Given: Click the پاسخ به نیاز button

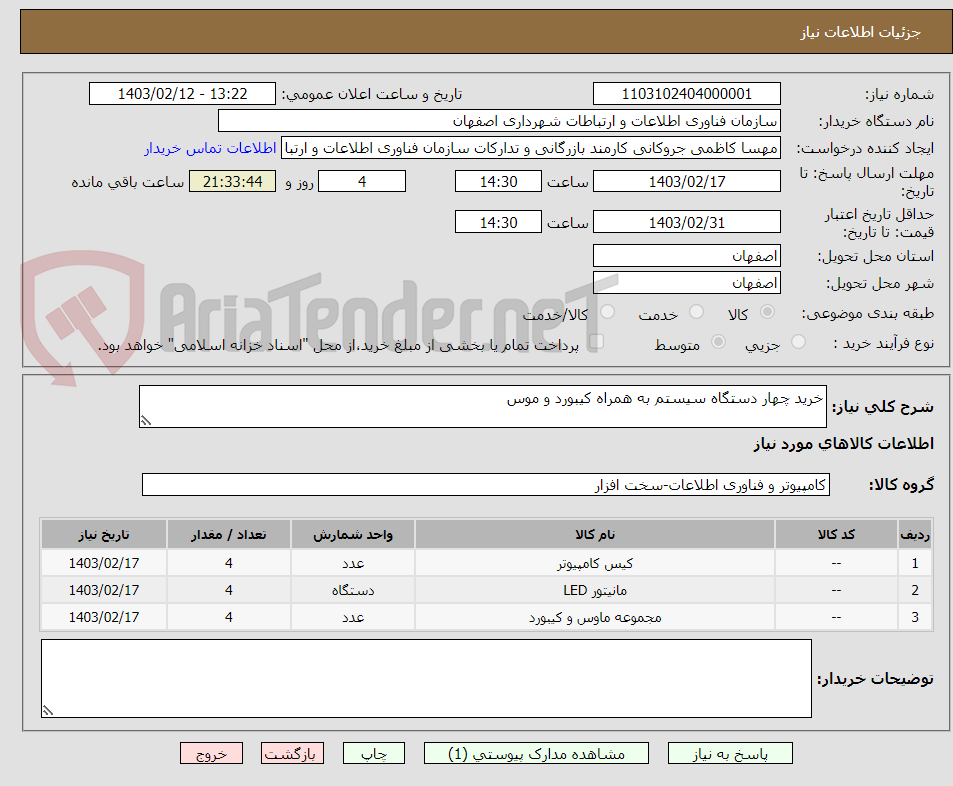Looking at the screenshot, I should (730, 753).
